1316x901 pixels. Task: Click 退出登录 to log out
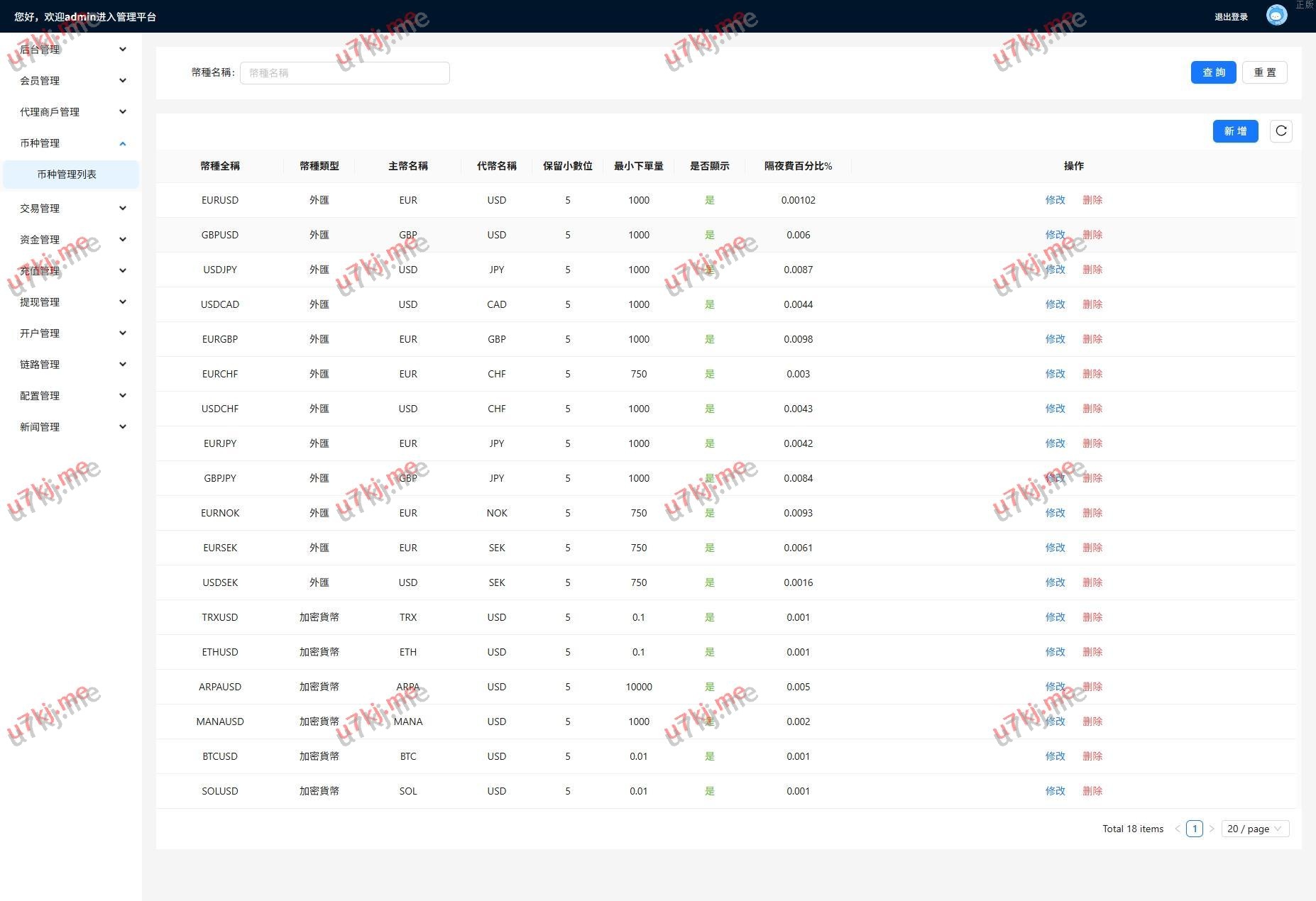pos(1231,17)
